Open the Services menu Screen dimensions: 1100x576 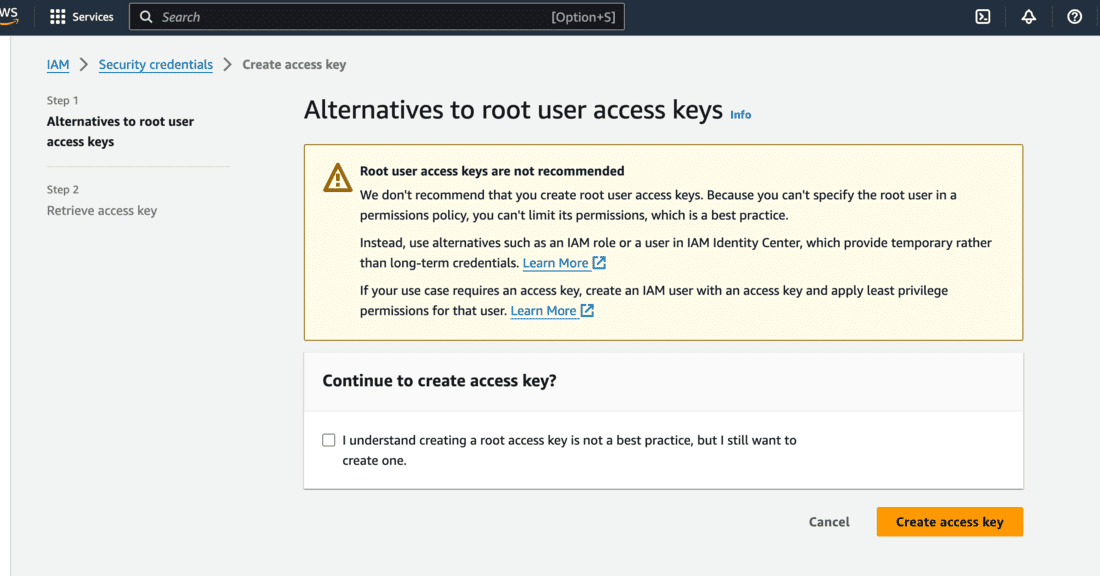(x=93, y=17)
